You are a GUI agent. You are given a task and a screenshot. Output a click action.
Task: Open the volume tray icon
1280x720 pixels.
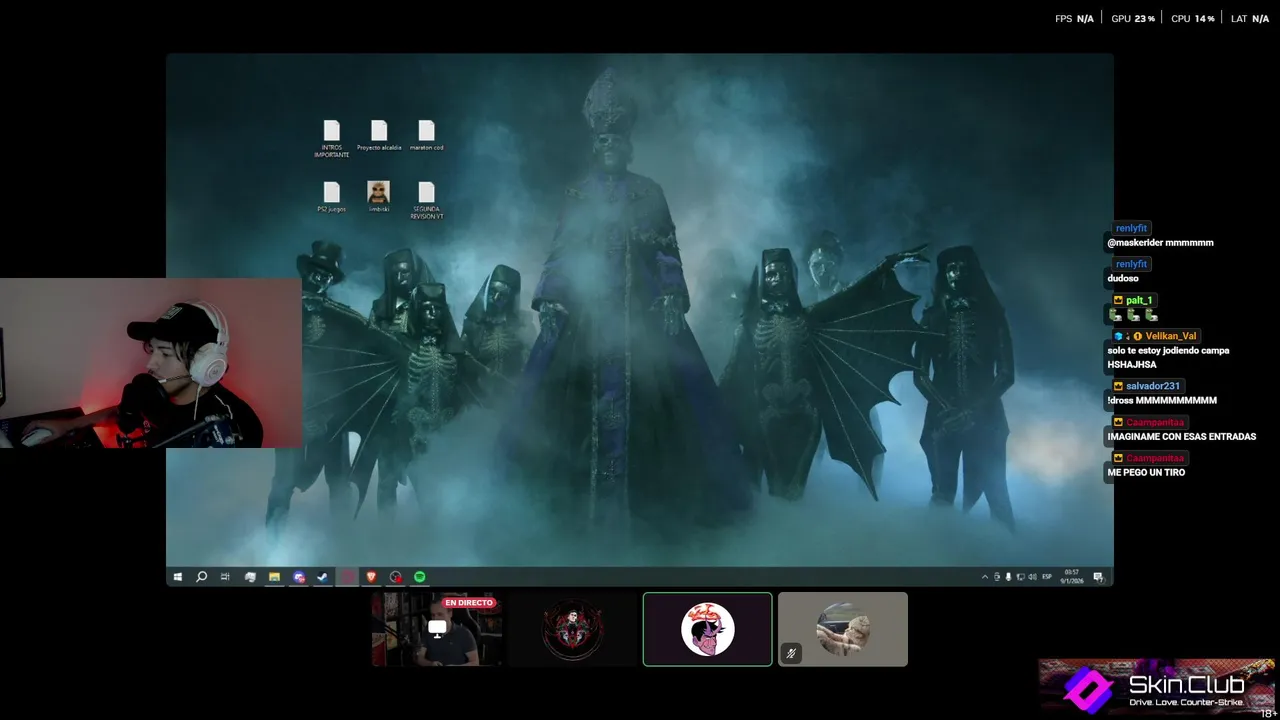click(1033, 577)
